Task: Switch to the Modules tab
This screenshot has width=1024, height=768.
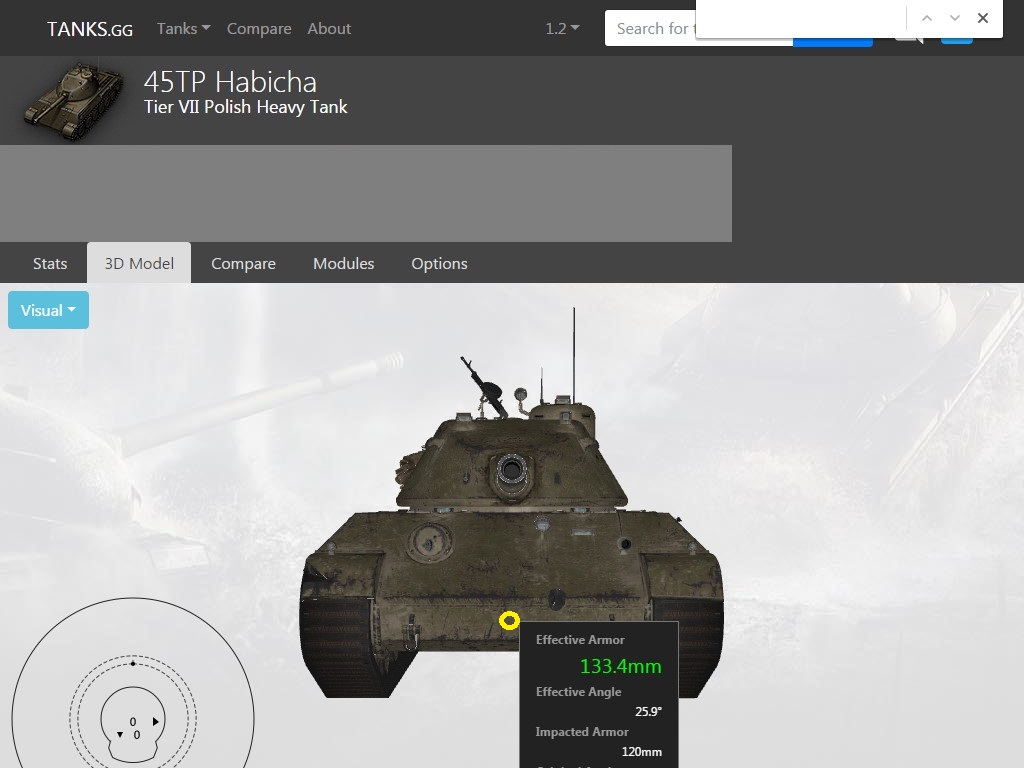Action: [x=344, y=263]
